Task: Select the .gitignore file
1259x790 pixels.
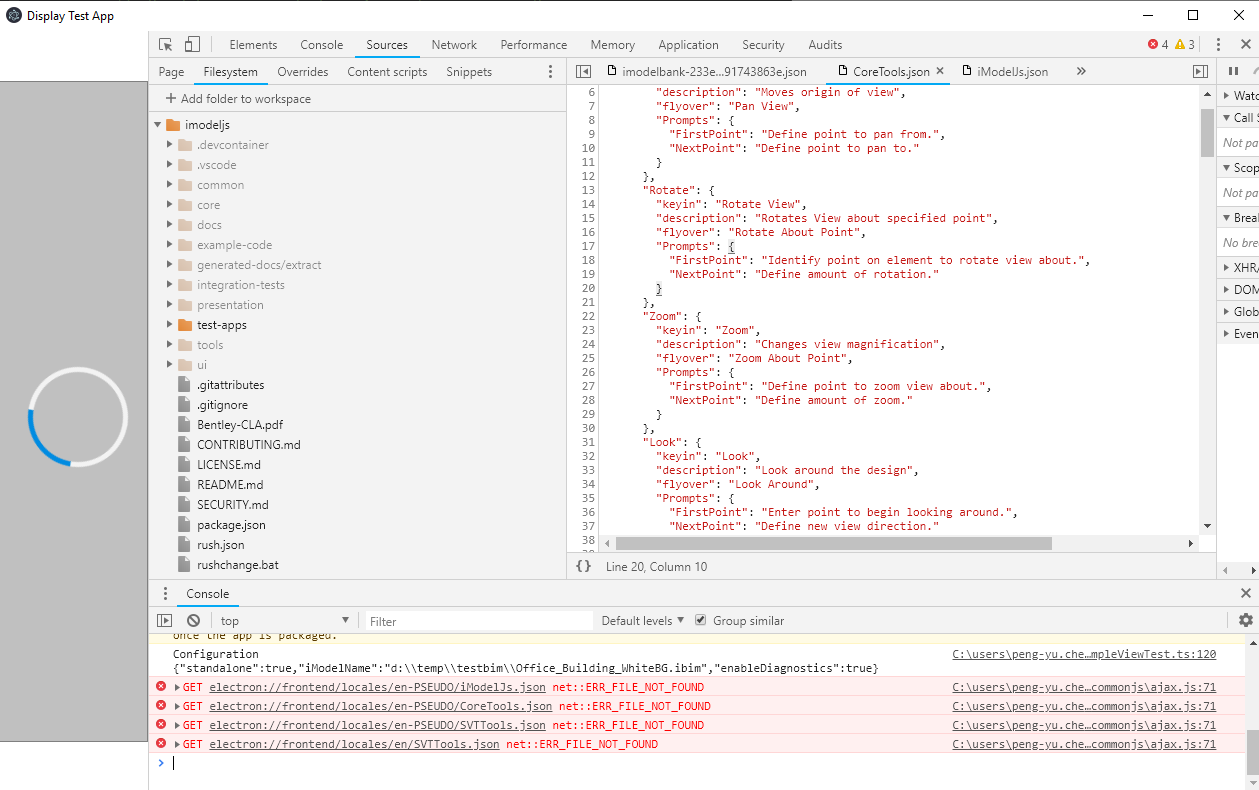Action: click(x=222, y=405)
